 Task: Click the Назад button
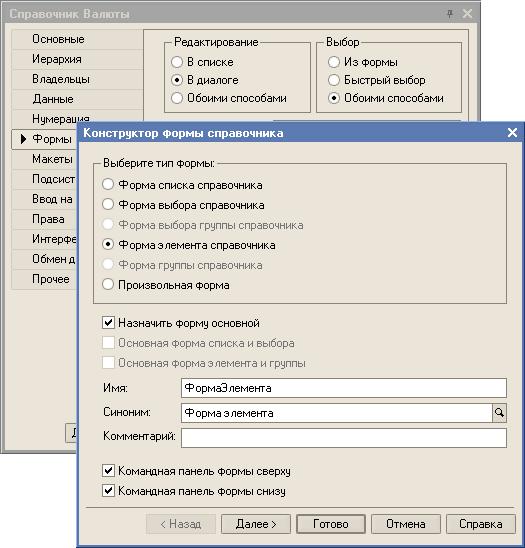click(181, 524)
